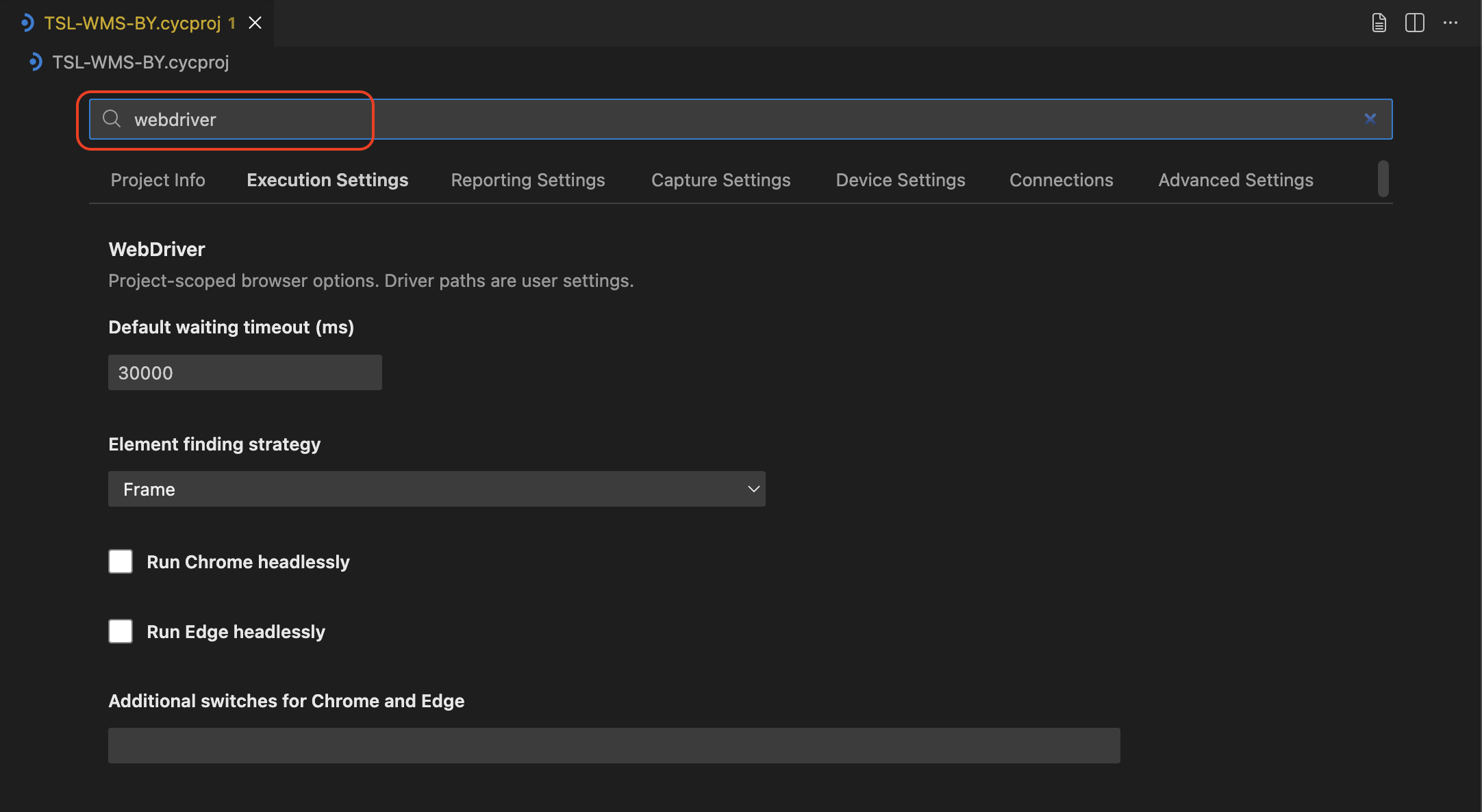1482x812 pixels.
Task: Click the magnifier search icon
Action: (112, 118)
